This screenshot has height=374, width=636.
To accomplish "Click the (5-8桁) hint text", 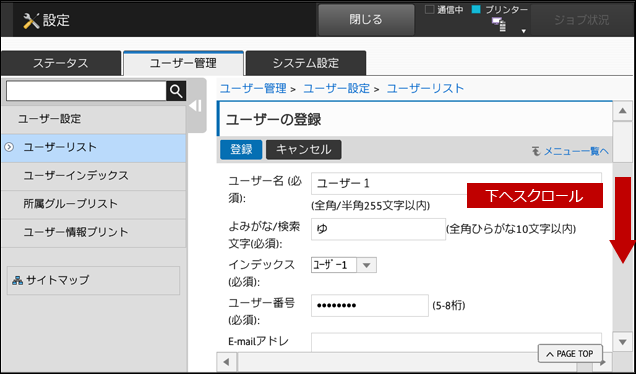I will (x=449, y=306).
